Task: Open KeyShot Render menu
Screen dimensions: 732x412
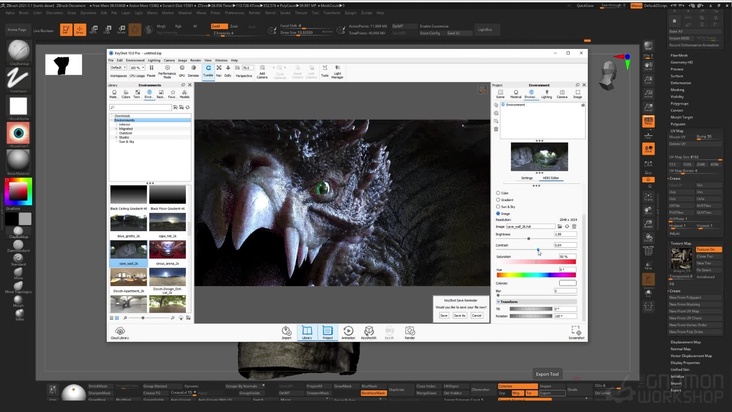Action: [x=196, y=60]
